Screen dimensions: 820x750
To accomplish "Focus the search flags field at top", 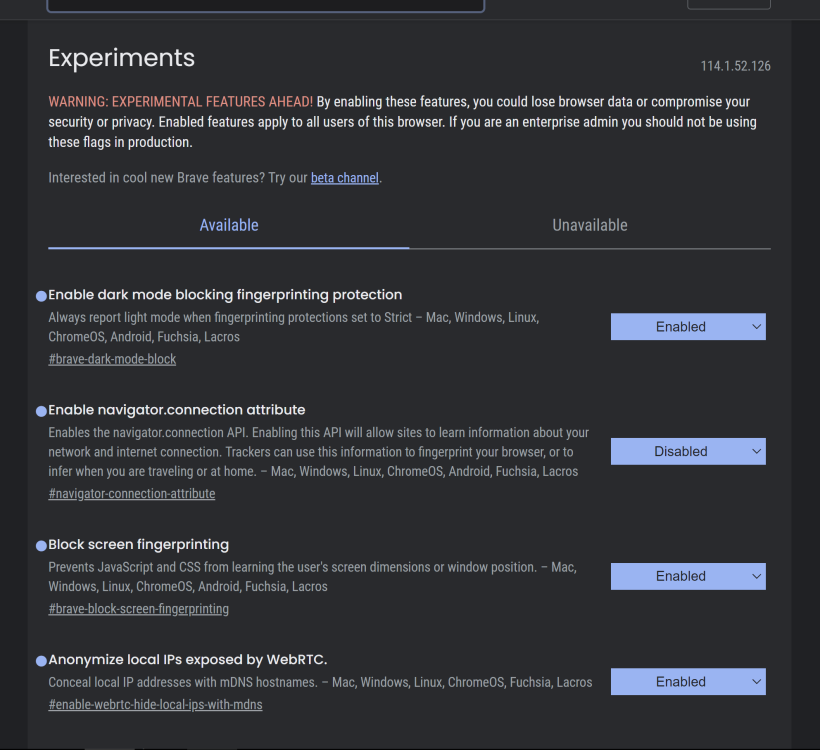I will 265,4.
